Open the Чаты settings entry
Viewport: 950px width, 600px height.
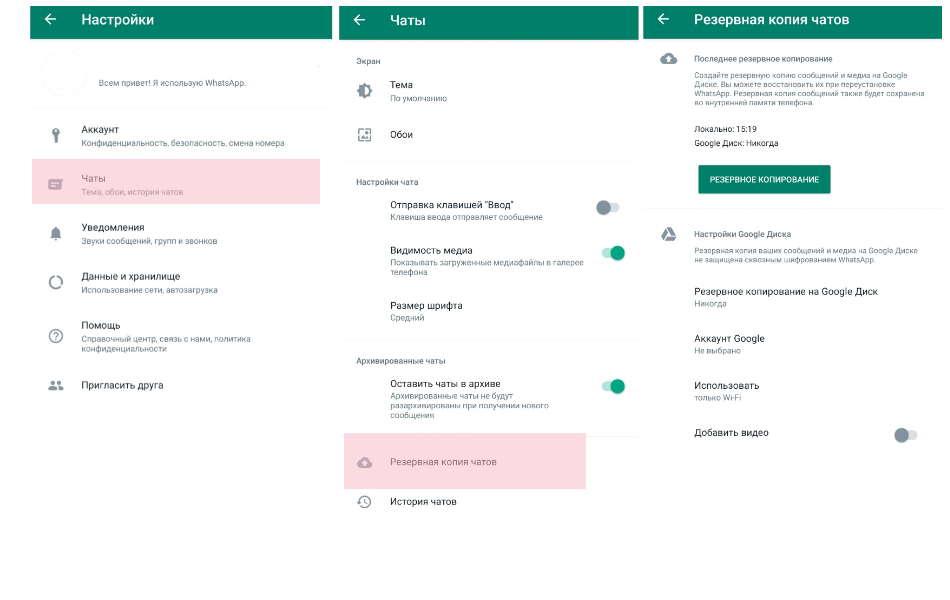point(176,183)
